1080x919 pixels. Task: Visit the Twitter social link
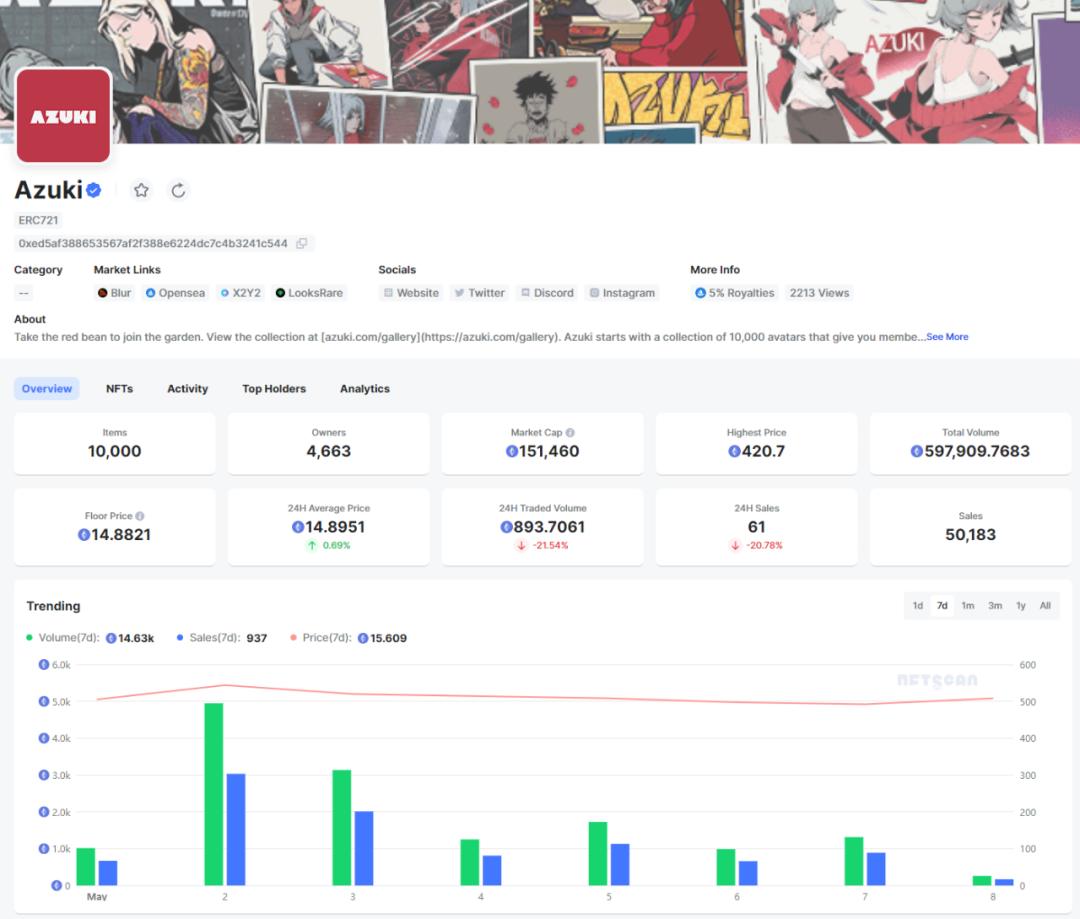coord(479,293)
